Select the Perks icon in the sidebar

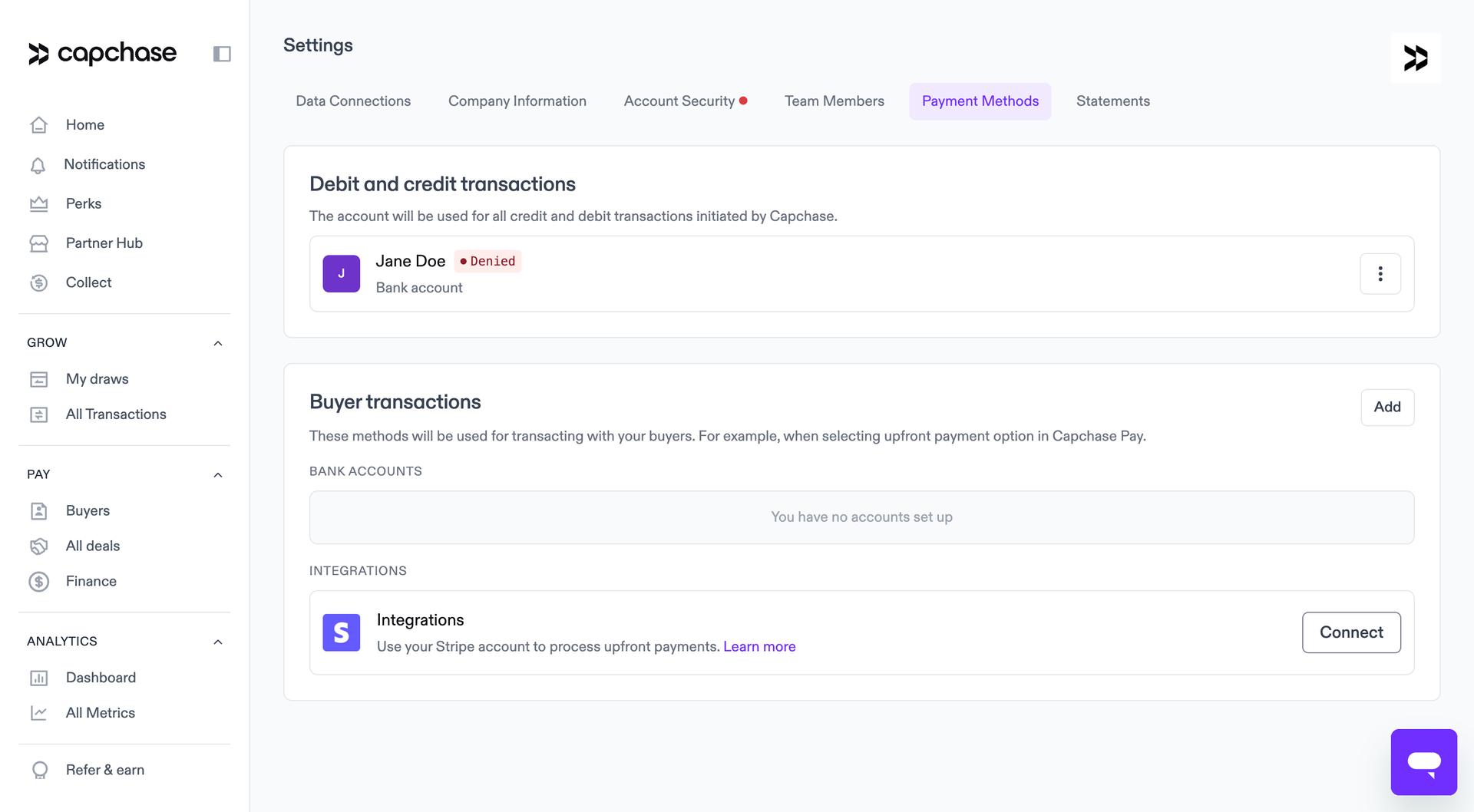39,203
